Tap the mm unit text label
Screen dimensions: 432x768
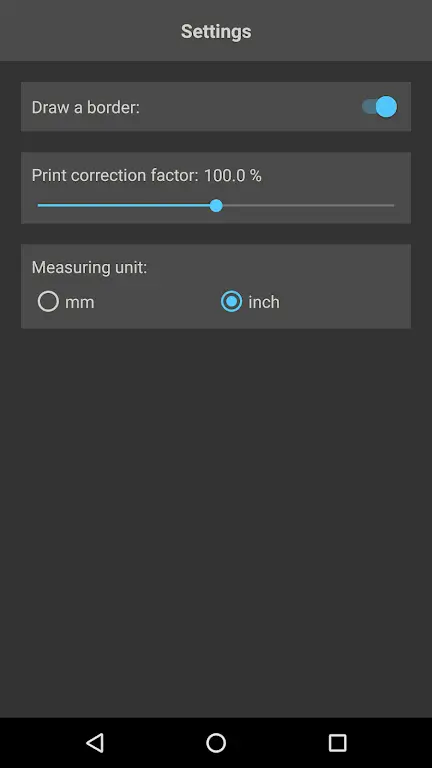79,302
